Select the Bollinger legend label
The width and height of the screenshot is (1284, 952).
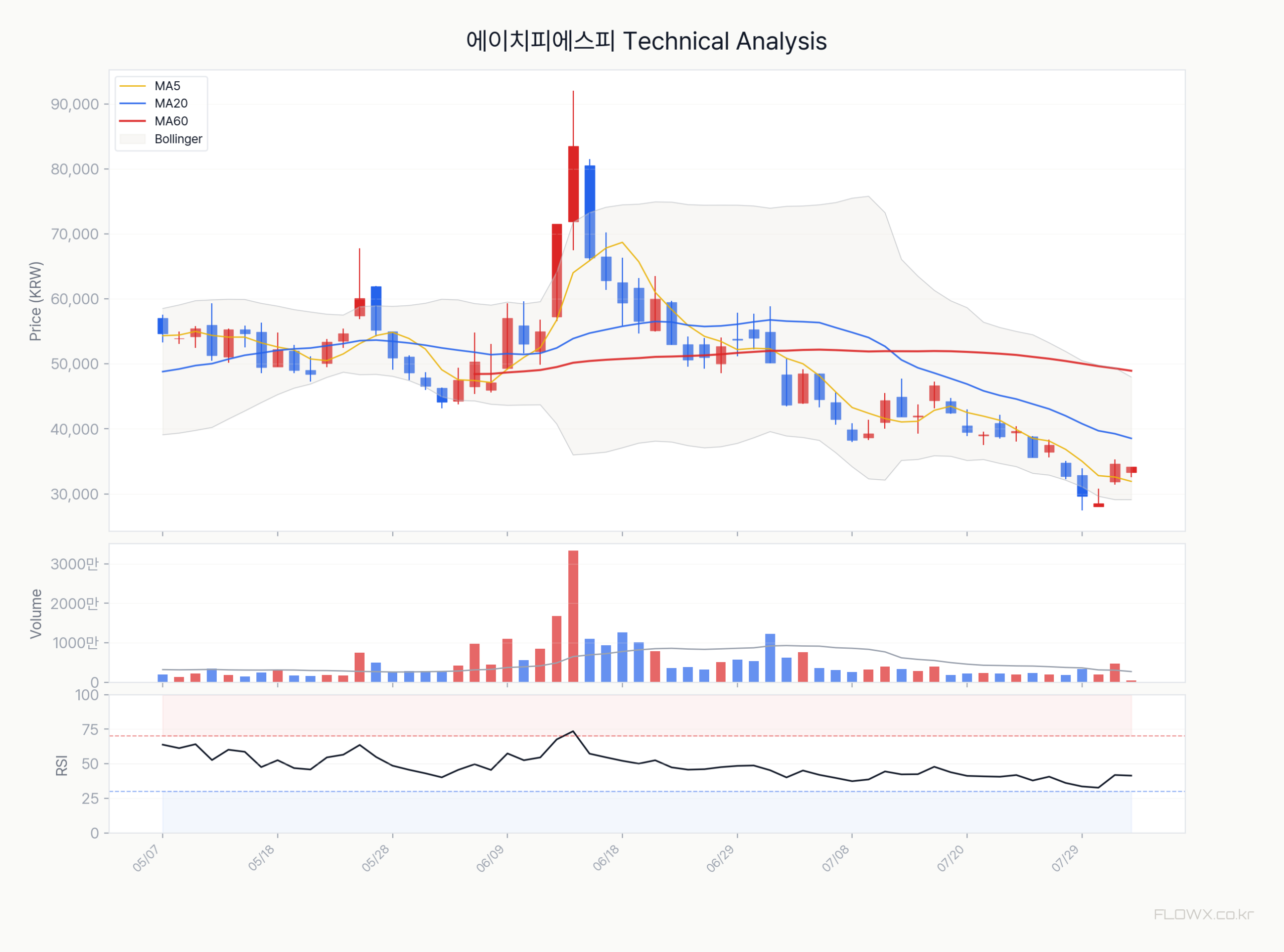[178, 139]
